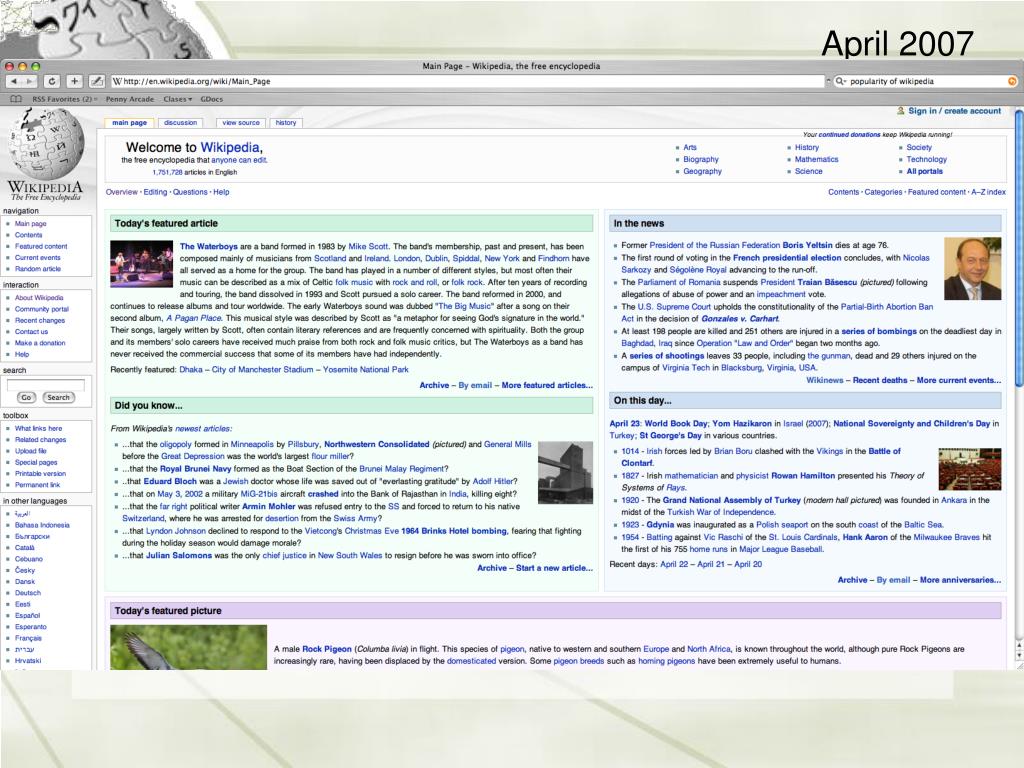The image size is (1024, 768).
Task: Click the Go button under search
Action: click(26, 397)
